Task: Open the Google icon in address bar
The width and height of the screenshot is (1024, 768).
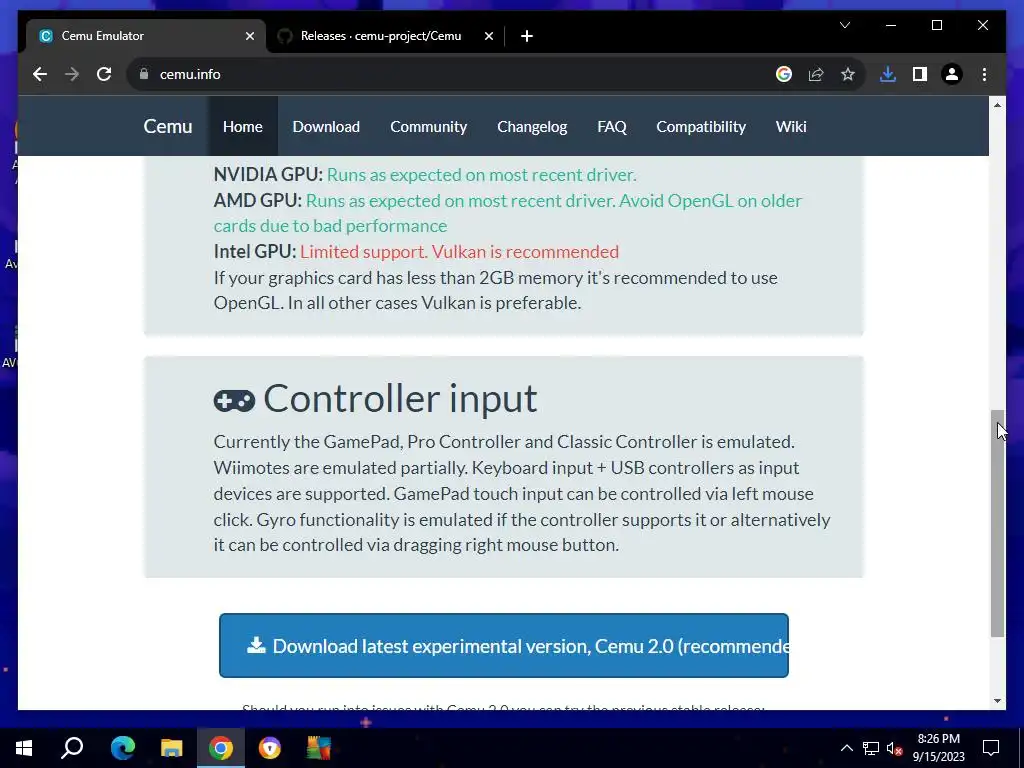Action: pyautogui.click(x=784, y=74)
